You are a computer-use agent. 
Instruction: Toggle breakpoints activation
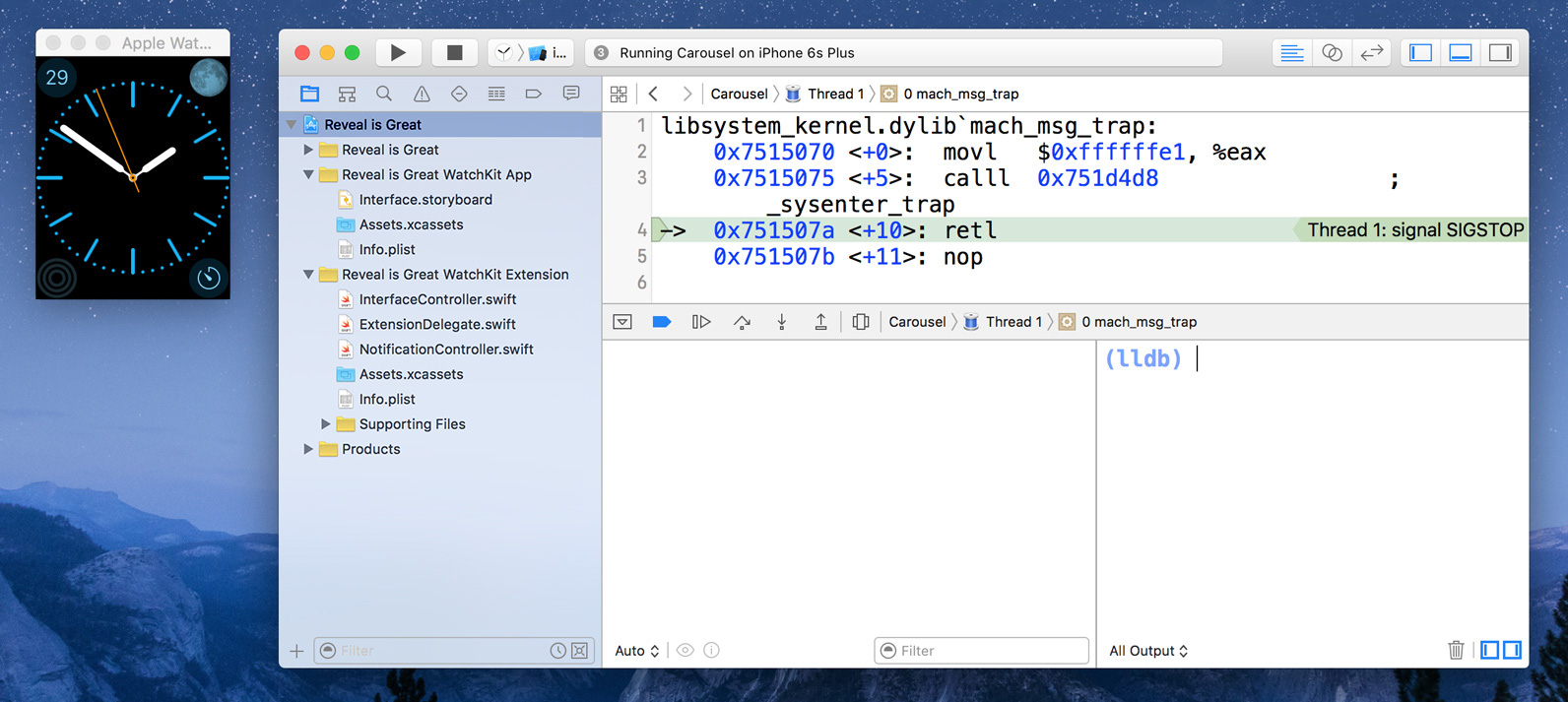[x=662, y=322]
